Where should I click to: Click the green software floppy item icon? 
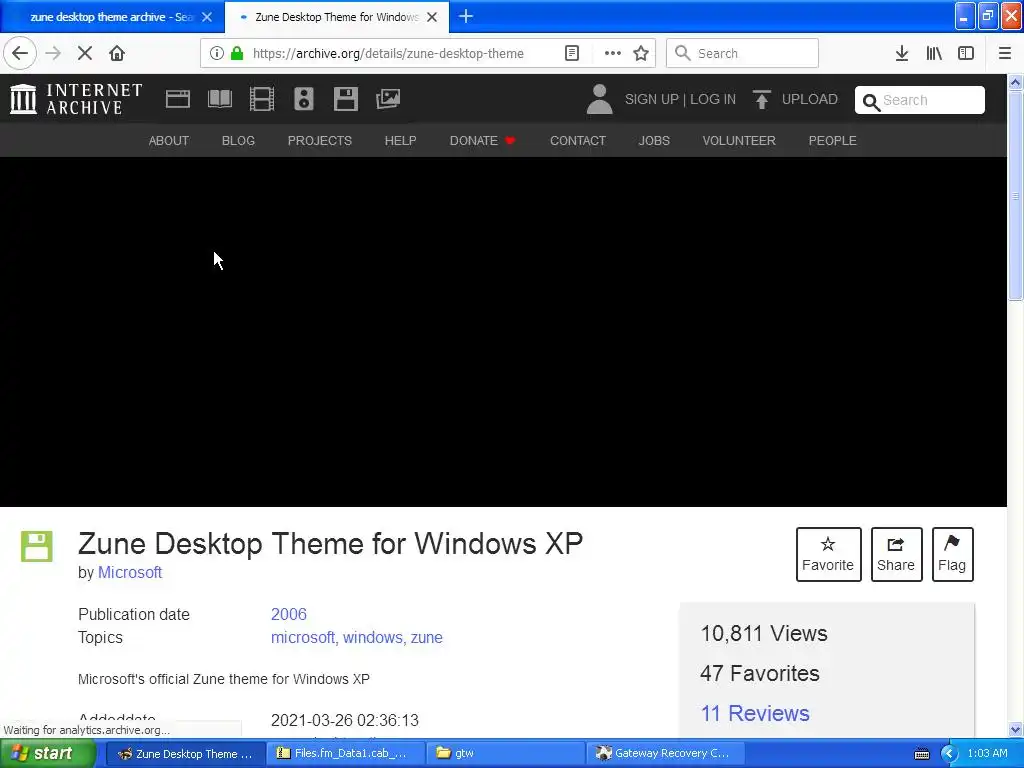(37, 546)
